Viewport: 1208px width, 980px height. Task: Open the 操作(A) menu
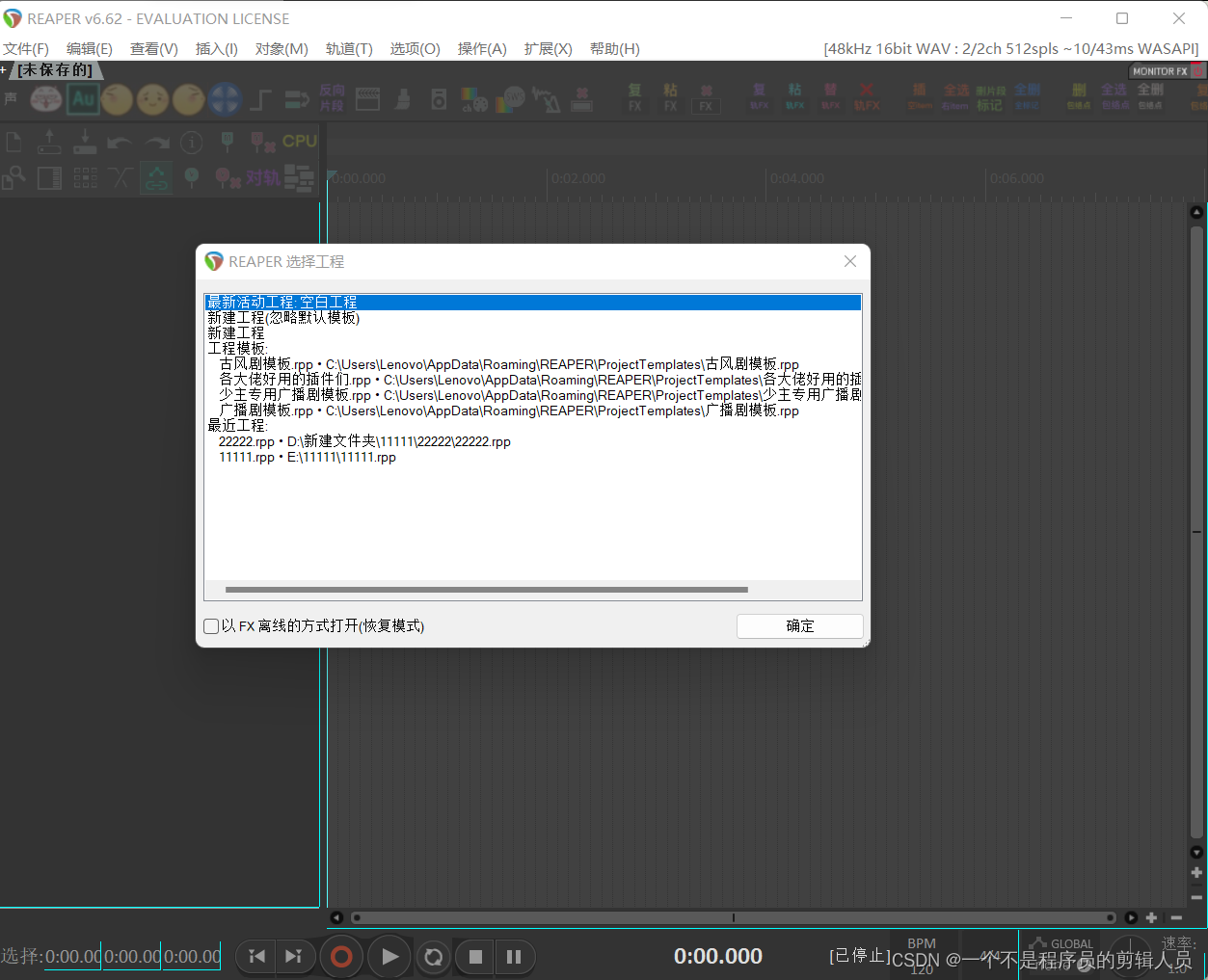click(482, 49)
